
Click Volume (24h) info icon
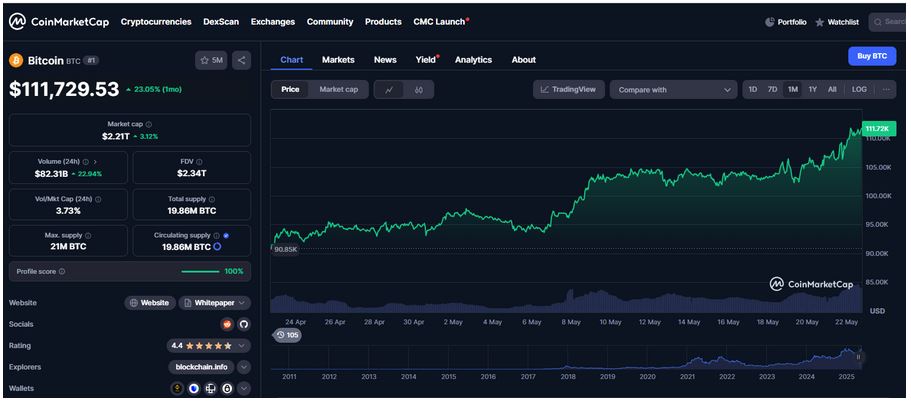pyautogui.click(x=86, y=161)
